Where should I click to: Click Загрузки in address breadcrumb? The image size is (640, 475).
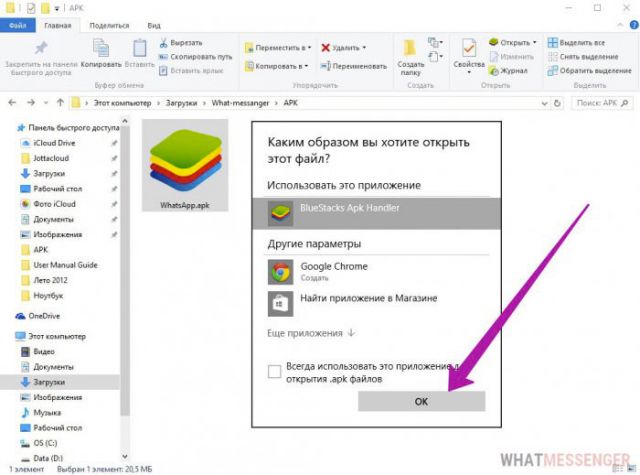[181, 103]
